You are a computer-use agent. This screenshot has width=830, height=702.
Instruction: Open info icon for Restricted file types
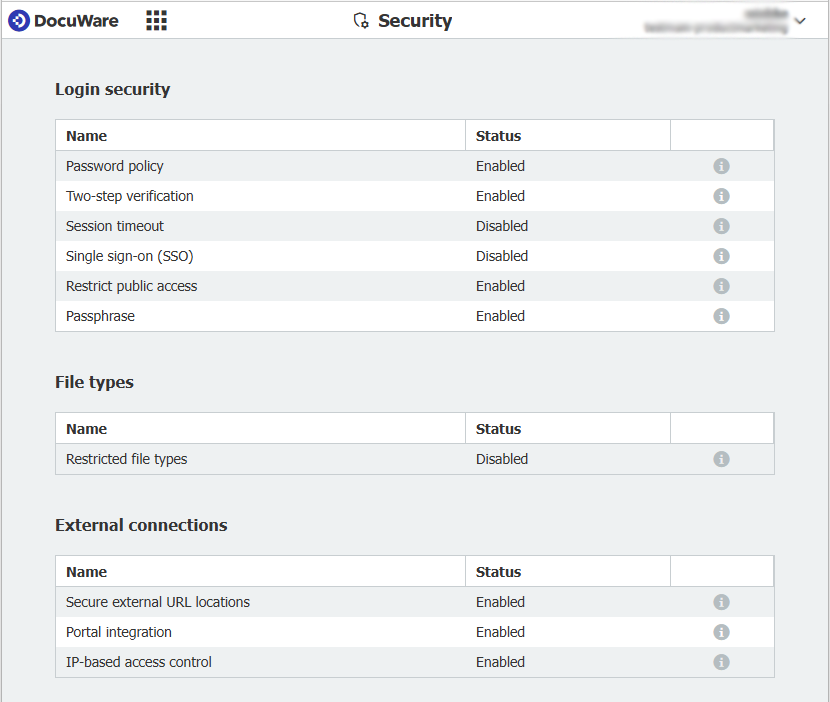pos(721,459)
